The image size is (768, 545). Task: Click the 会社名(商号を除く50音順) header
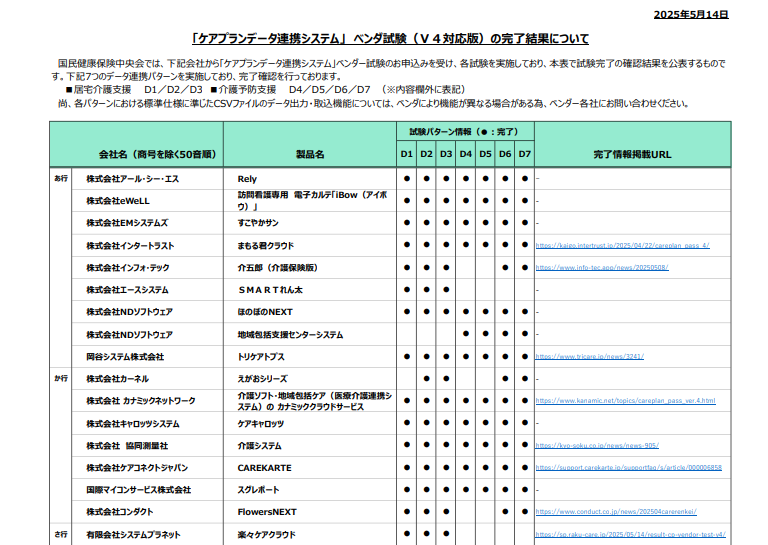point(157,154)
